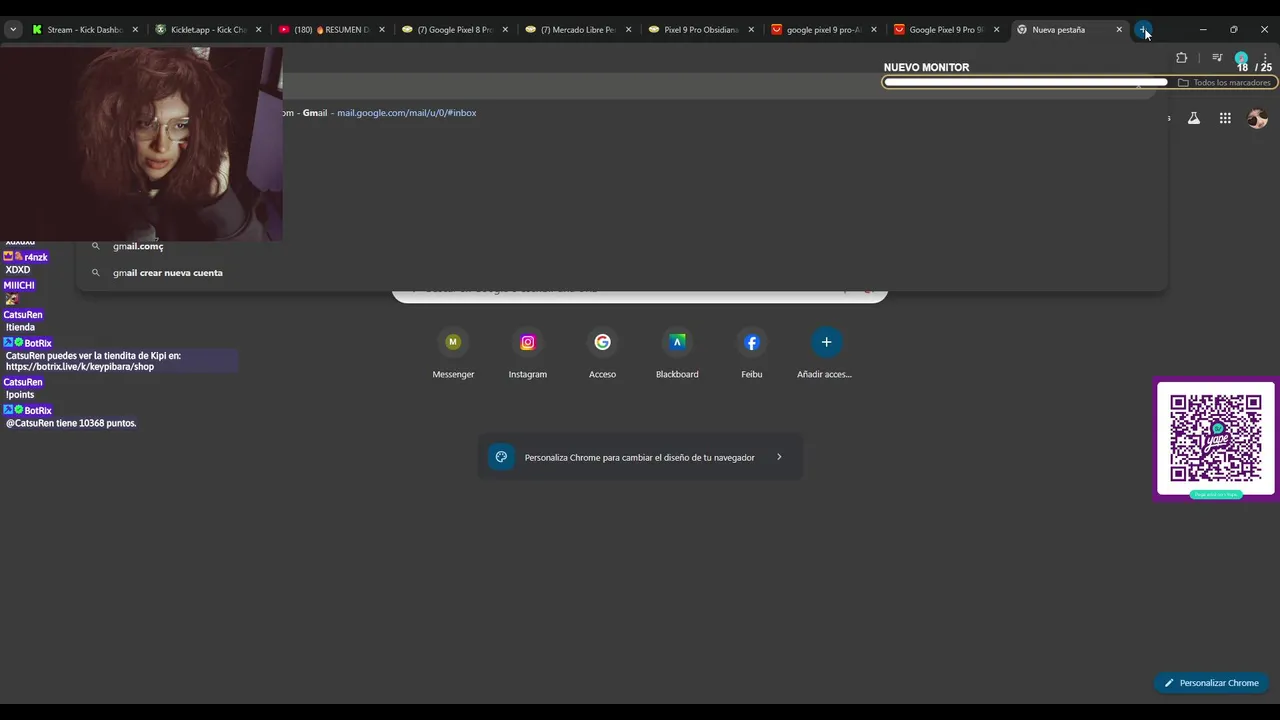Open the Search Labs flask icon
This screenshot has height=720, width=1280.
point(1194,118)
